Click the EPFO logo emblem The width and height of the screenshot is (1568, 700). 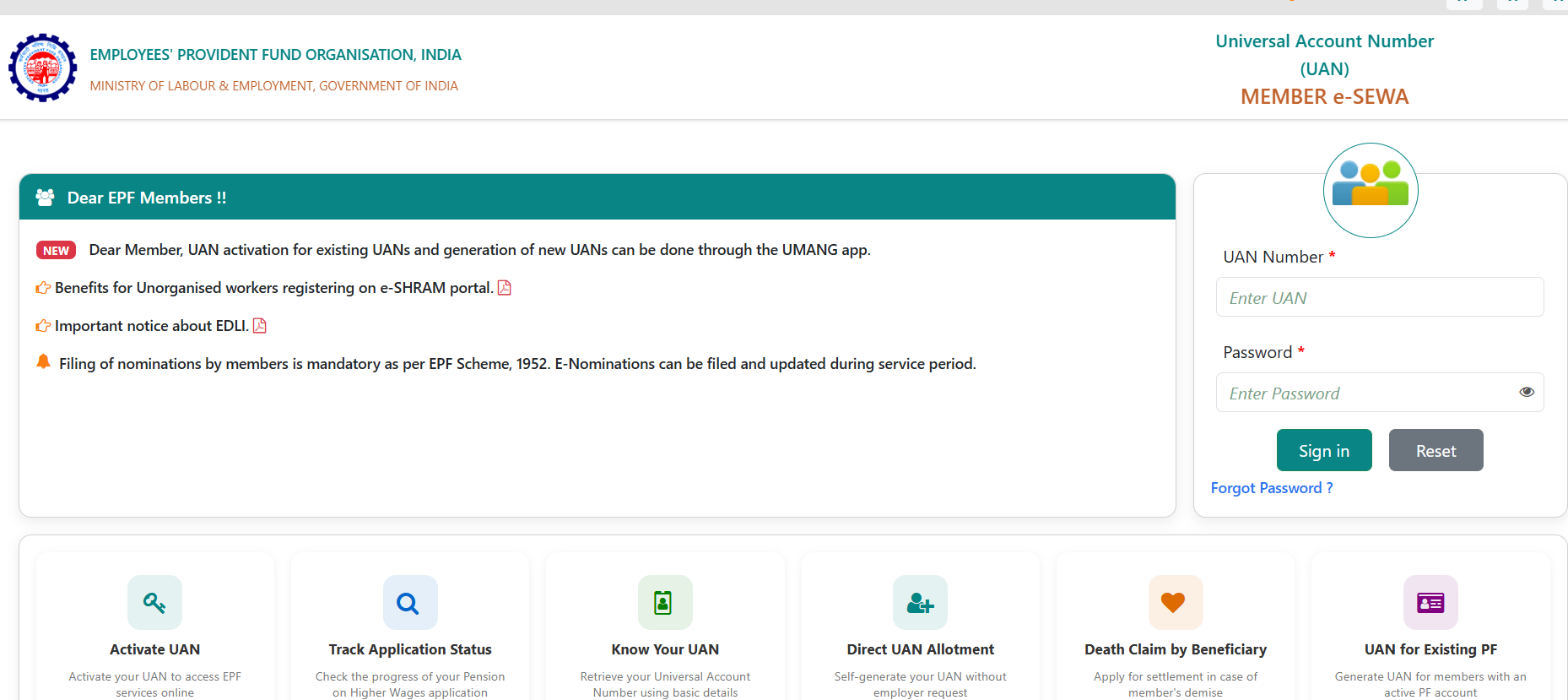(42, 68)
